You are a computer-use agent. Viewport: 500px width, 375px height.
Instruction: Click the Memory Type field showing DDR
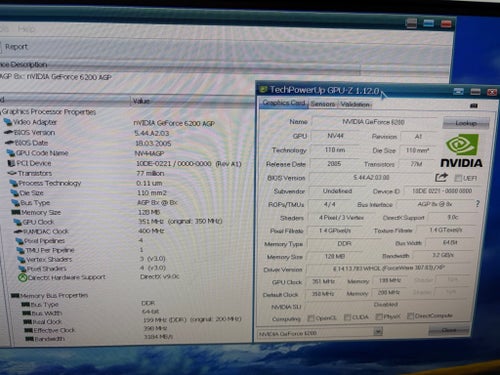coord(344,244)
